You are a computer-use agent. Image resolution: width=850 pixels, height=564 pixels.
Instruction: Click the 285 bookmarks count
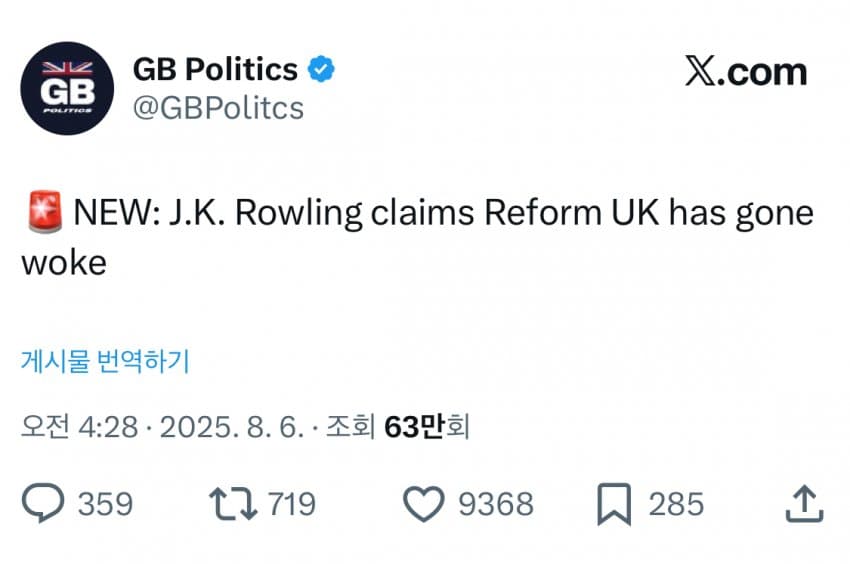(676, 503)
